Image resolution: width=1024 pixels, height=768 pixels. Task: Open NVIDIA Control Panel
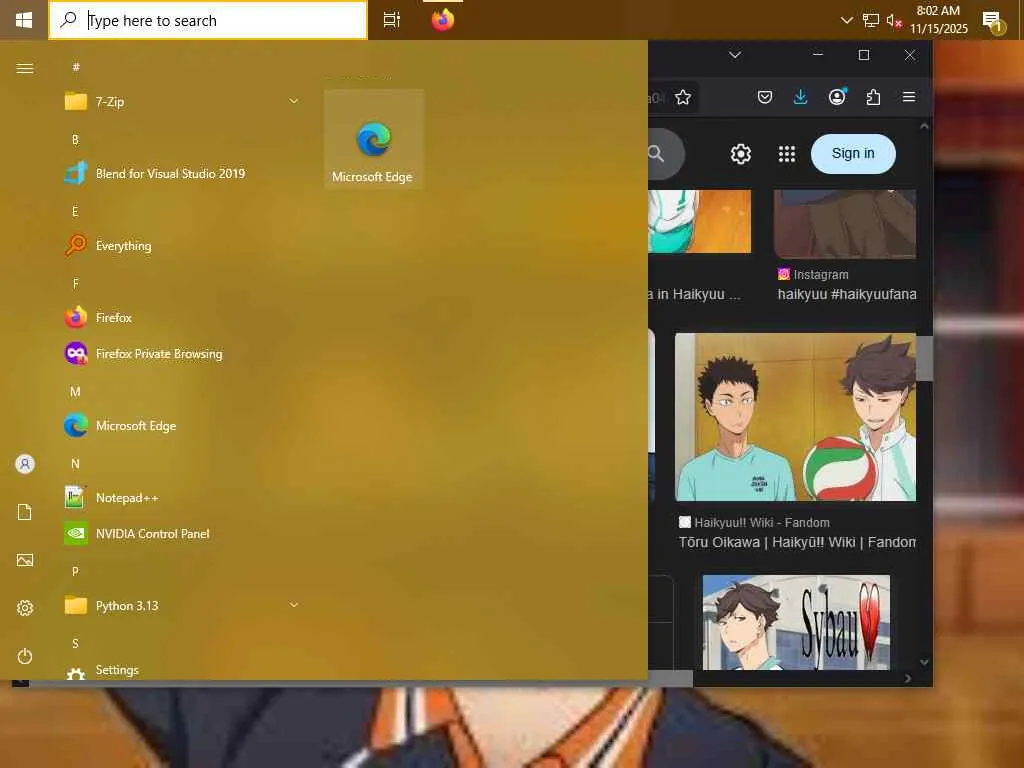(x=182, y=534)
